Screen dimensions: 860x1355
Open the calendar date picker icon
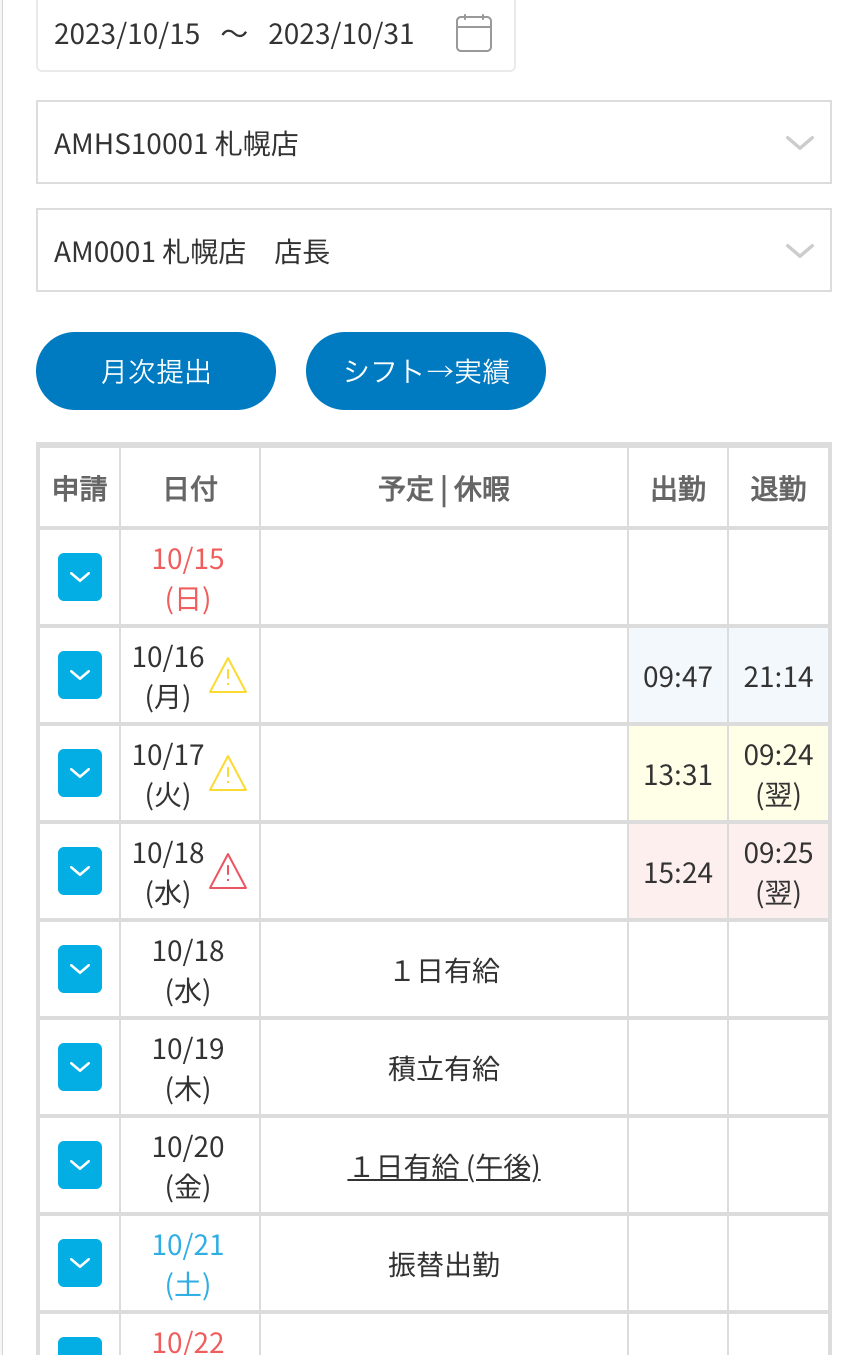pos(473,34)
